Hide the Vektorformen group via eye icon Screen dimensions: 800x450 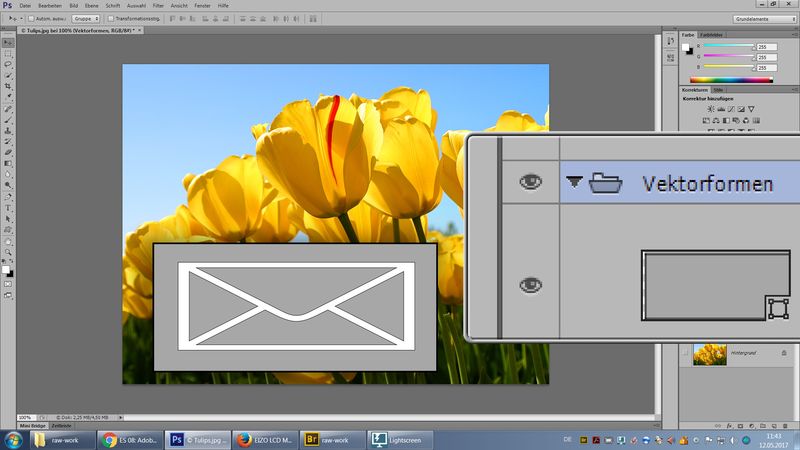(530, 182)
